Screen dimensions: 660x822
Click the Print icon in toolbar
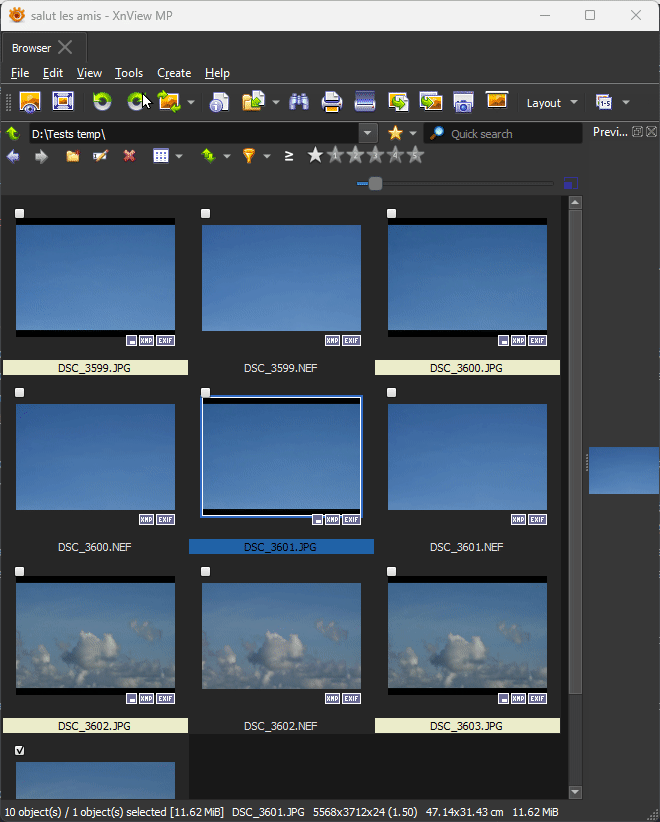point(332,102)
